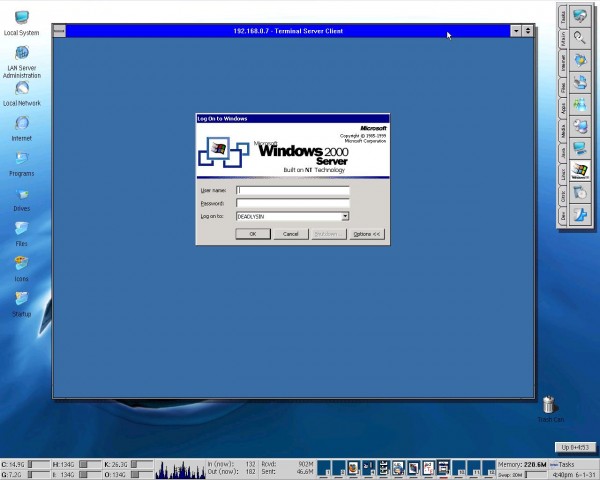Switch to pager cell 4
This screenshot has height=480, width=600.
click(x=368, y=469)
